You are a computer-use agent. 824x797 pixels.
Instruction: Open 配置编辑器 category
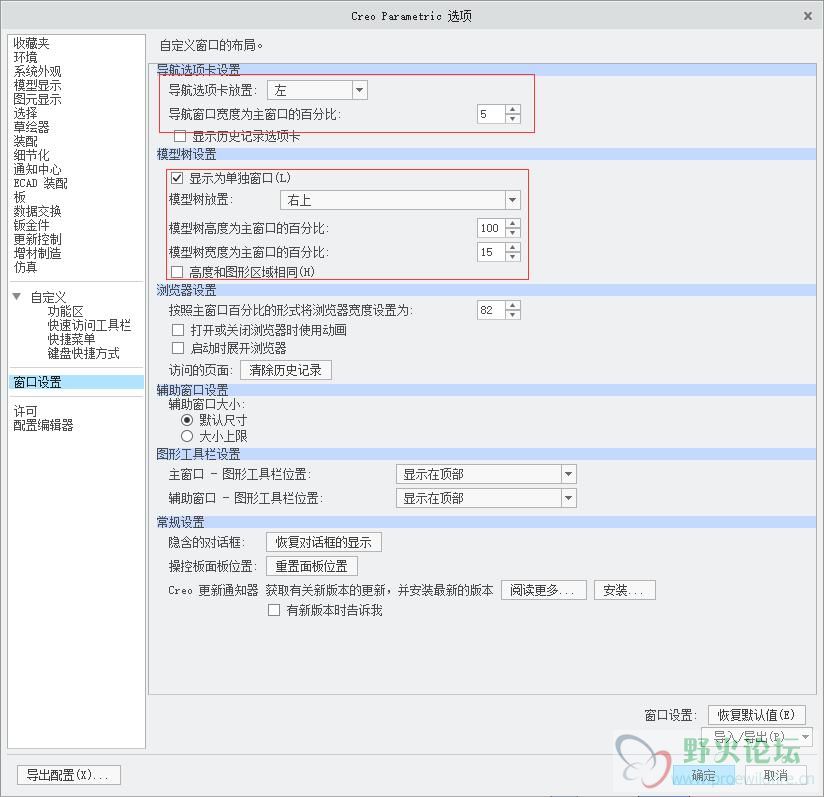click(43, 425)
